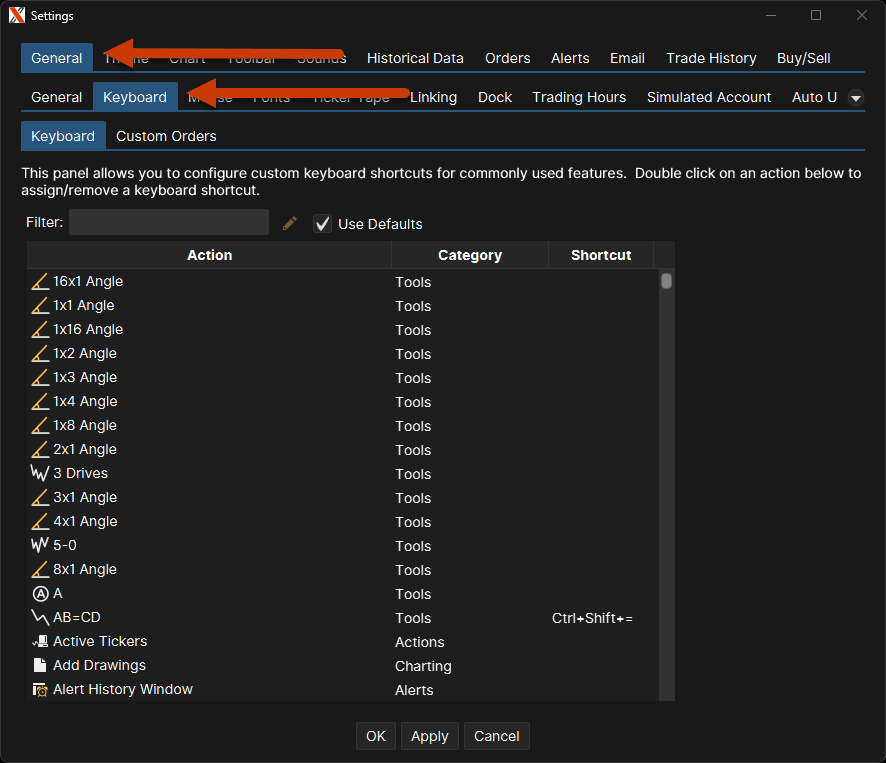The image size is (886, 763).
Task: Click the 3 Drives pattern icon
Action: pyautogui.click(x=40, y=474)
